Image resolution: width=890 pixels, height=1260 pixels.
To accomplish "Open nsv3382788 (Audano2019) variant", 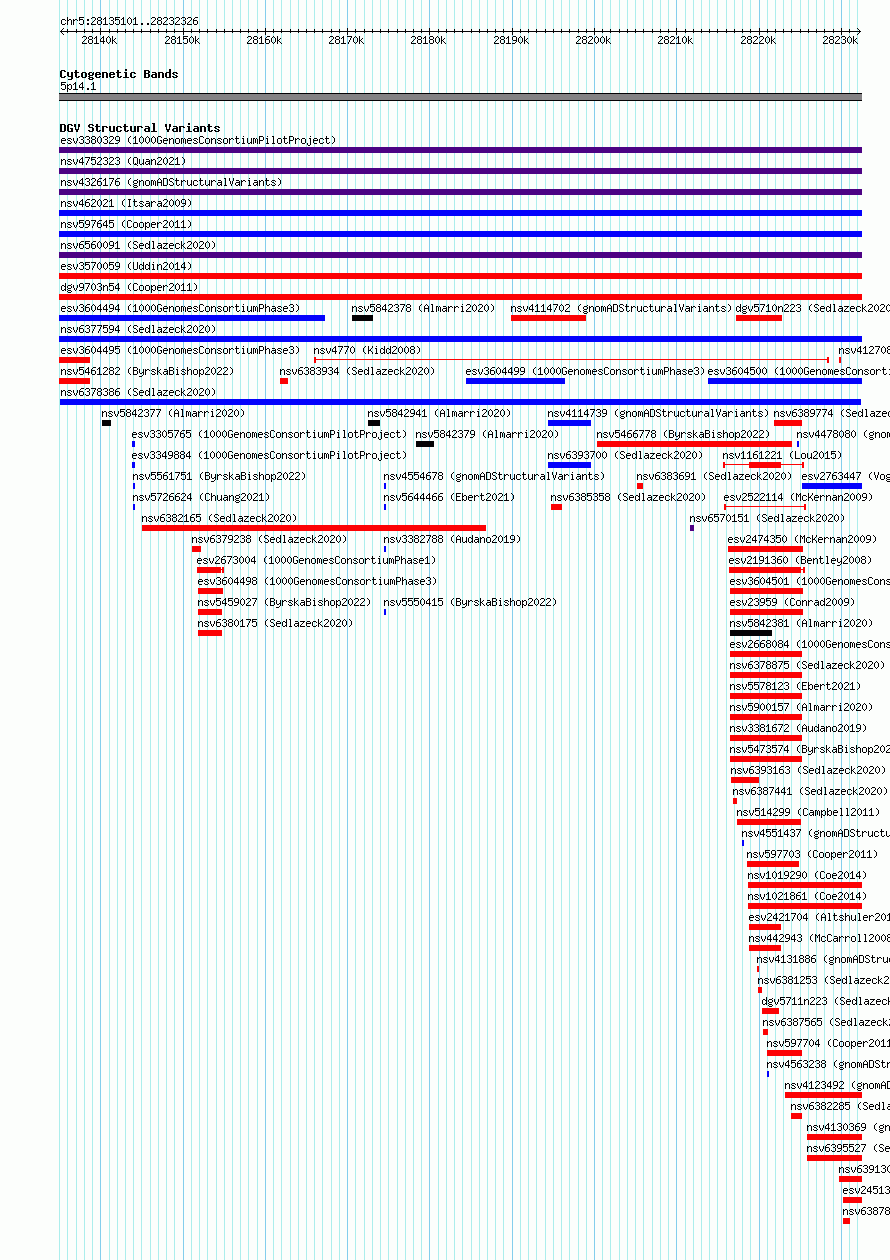I will pyautogui.click(x=453, y=539).
